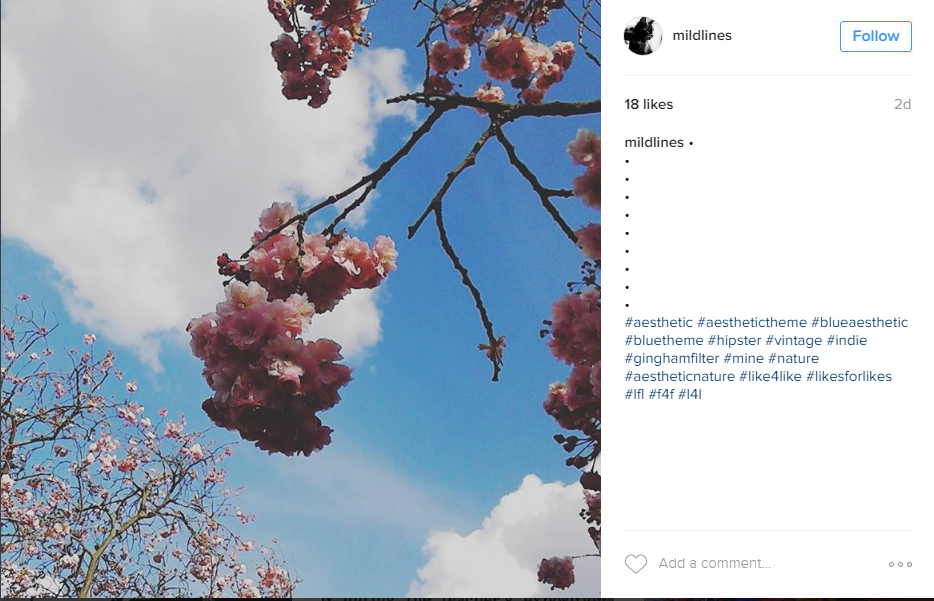View the 18 likes list

point(649,104)
